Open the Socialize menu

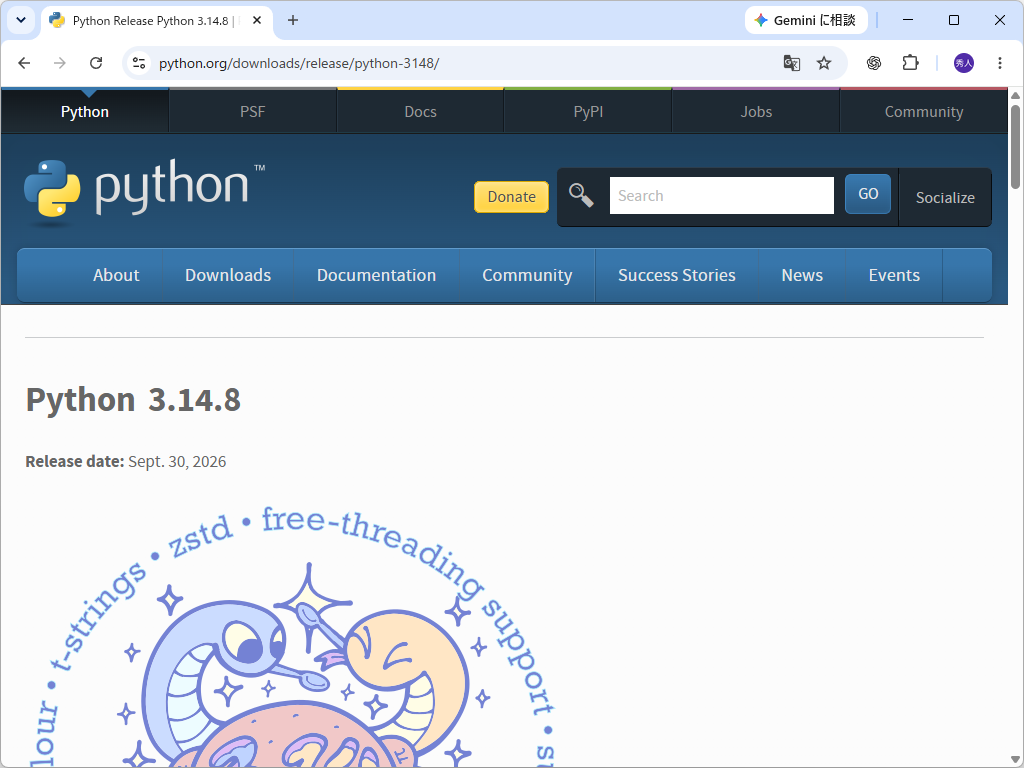coord(945,197)
